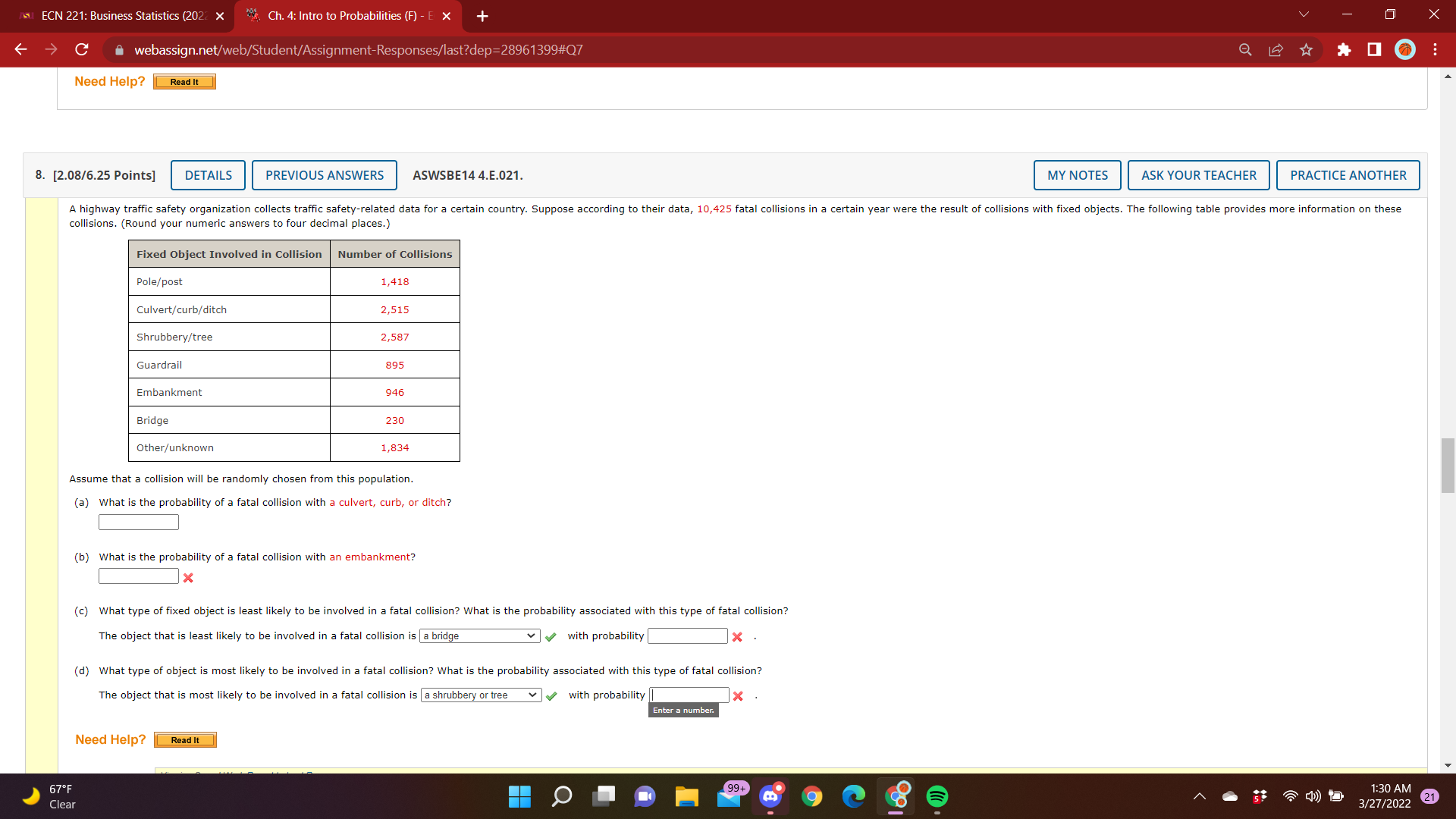Click the speaker volume icon in system tray

tap(1313, 796)
